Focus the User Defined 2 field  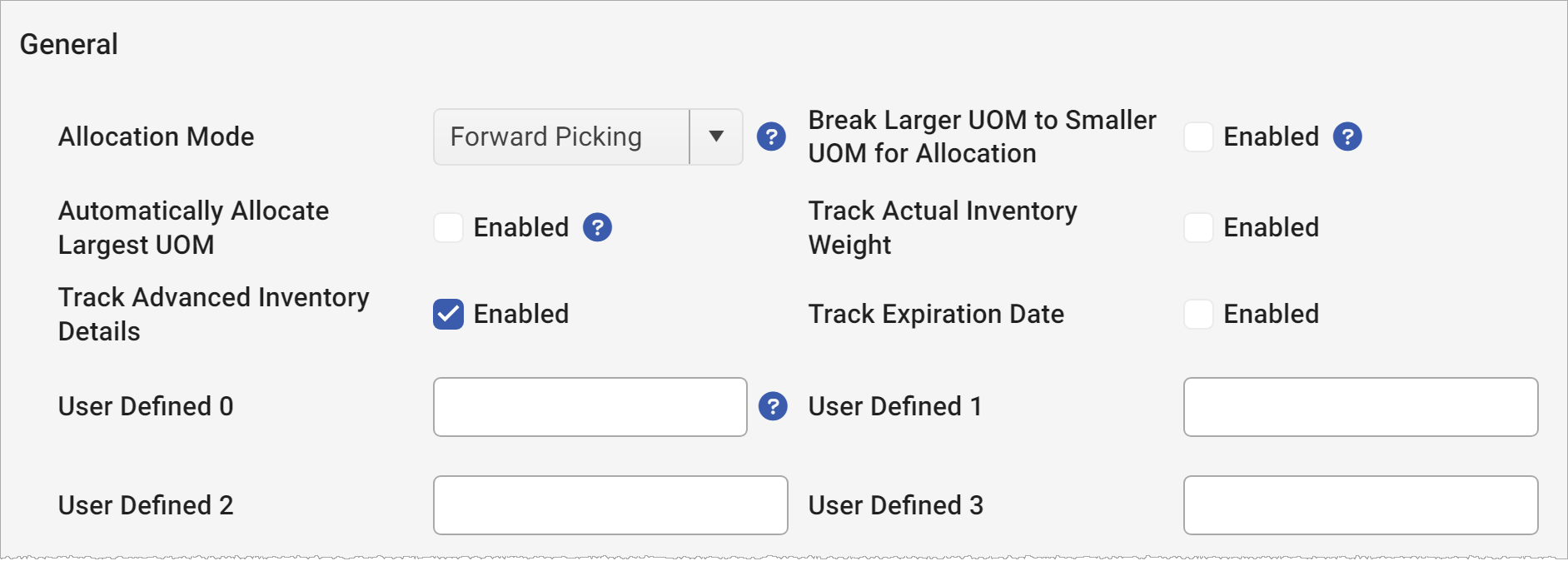click(x=610, y=505)
